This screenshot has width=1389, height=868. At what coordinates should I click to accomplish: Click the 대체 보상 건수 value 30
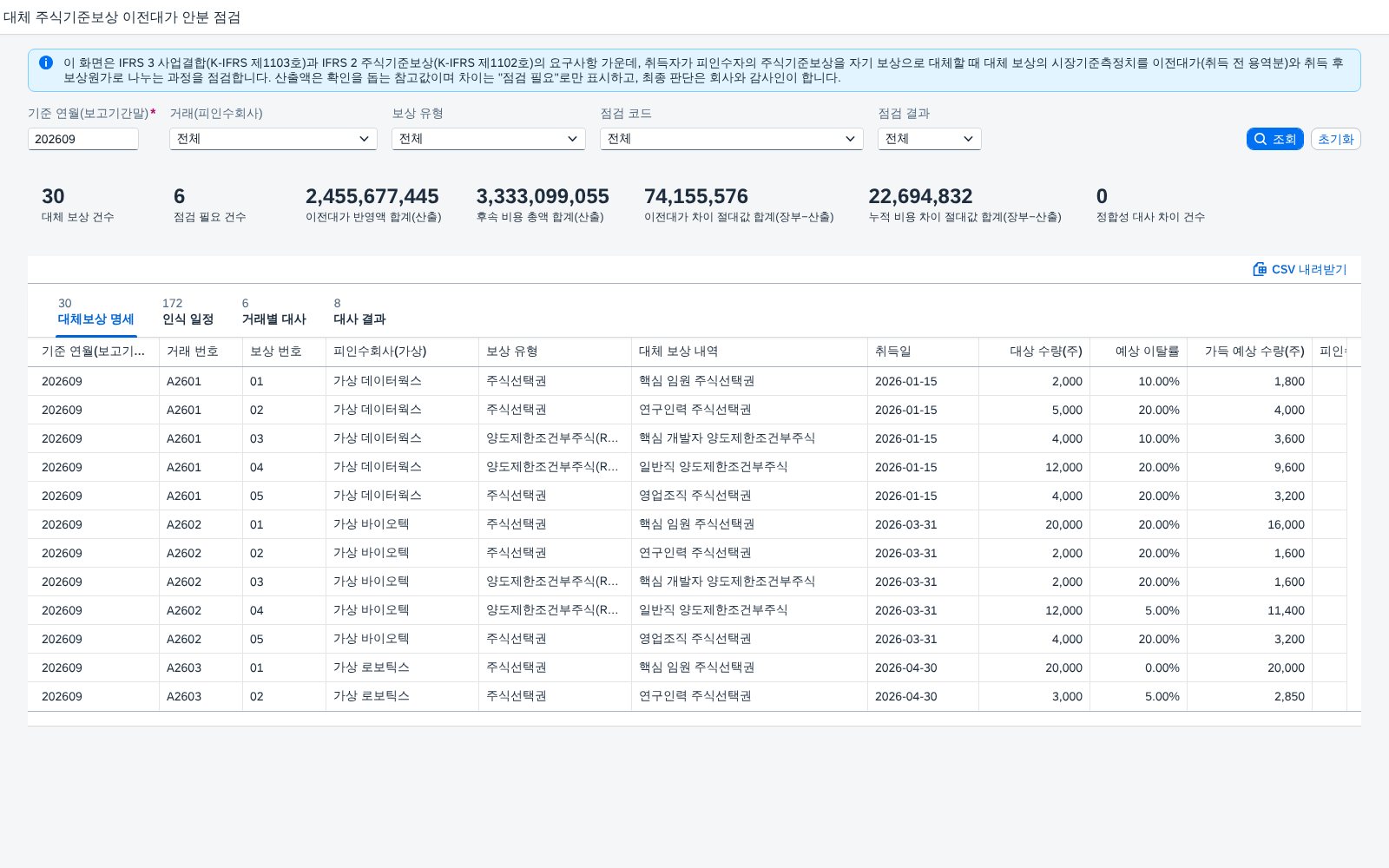(x=53, y=196)
